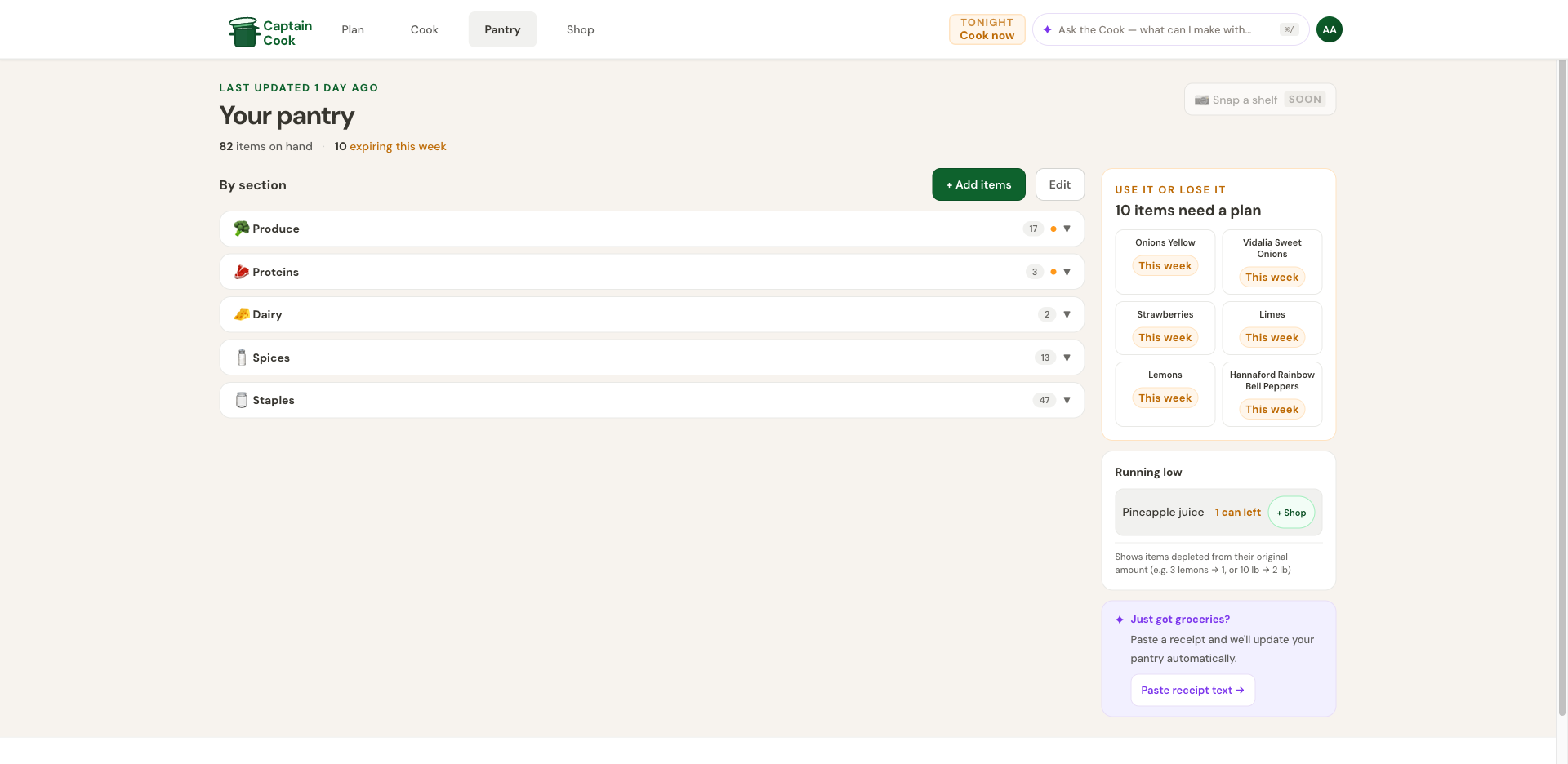Focus the Ask the Cook search field

click(x=1170, y=29)
